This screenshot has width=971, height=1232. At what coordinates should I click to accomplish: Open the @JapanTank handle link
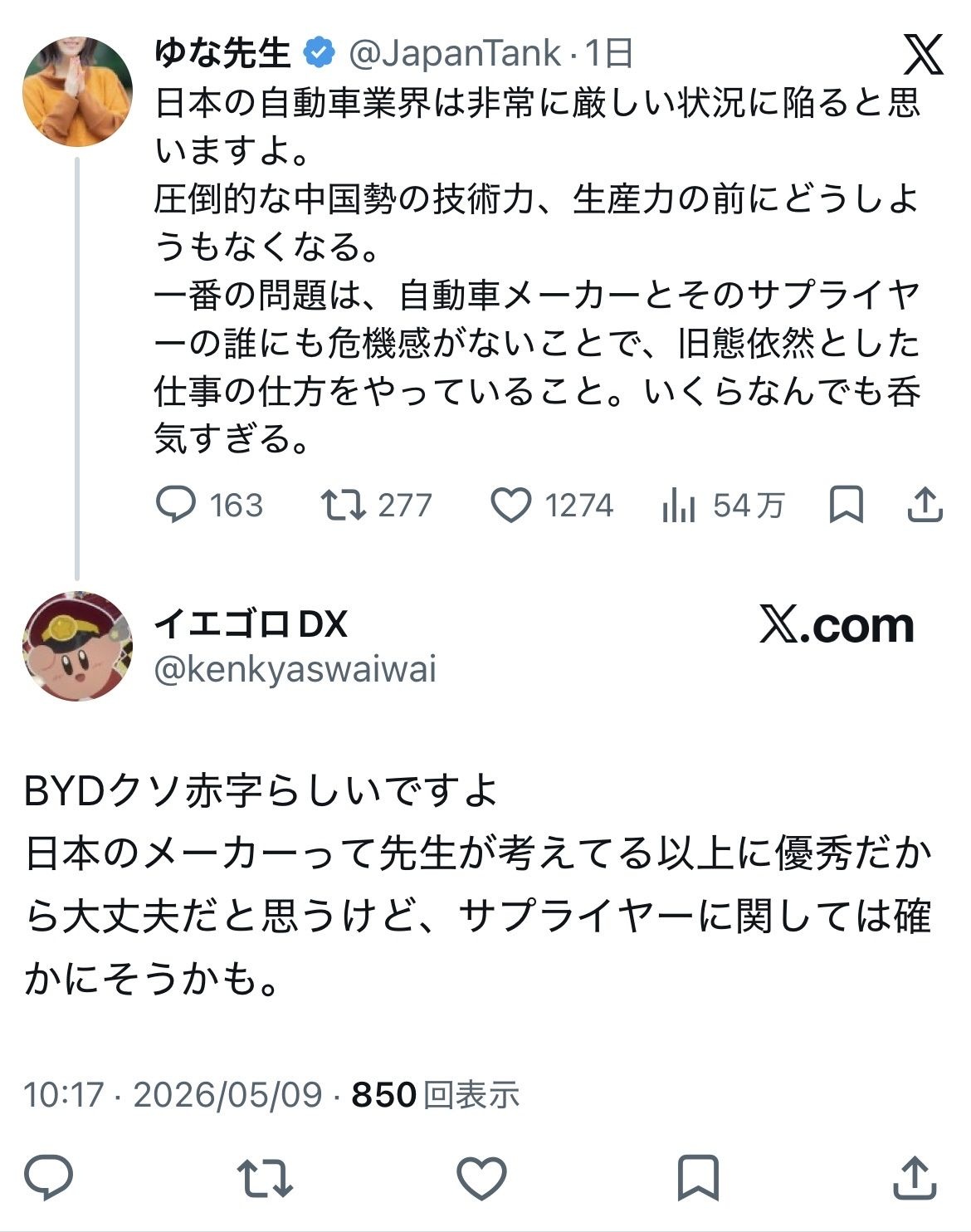[455, 54]
